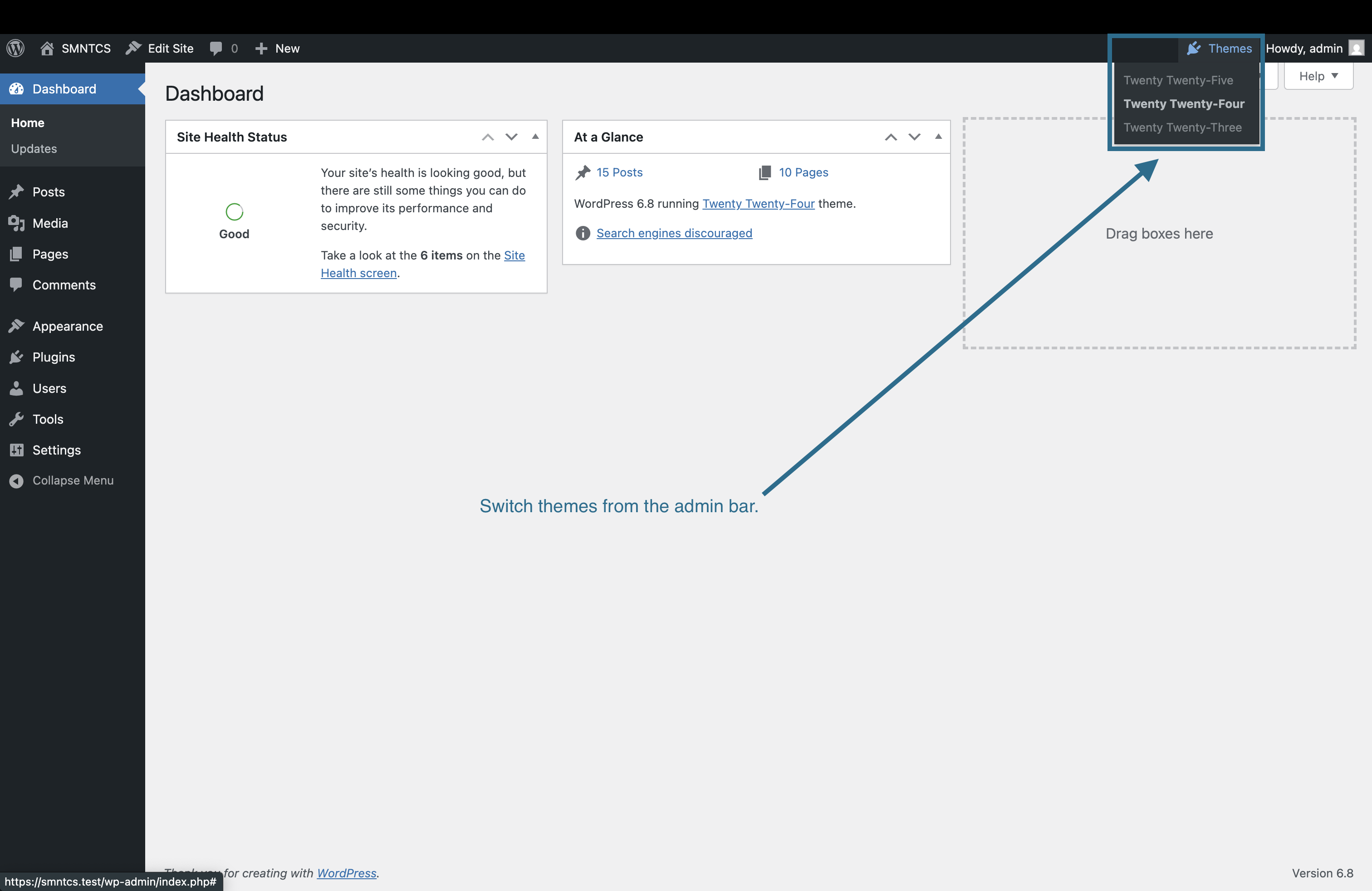Click the Pages icon in sidebar
The height and width of the screenshot is (891, 1372).
click(x=17, y=254)
